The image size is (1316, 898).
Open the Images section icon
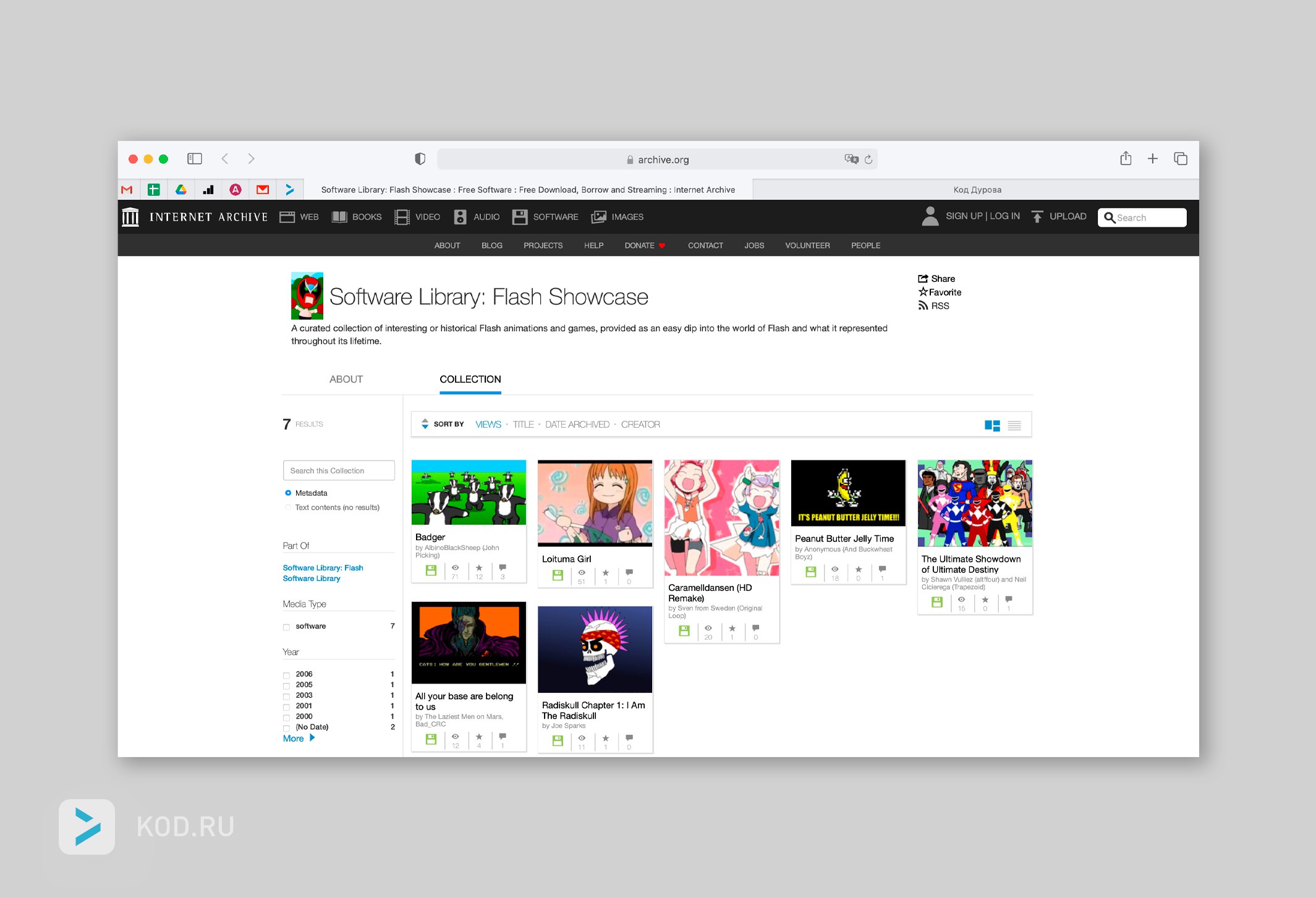598,217
